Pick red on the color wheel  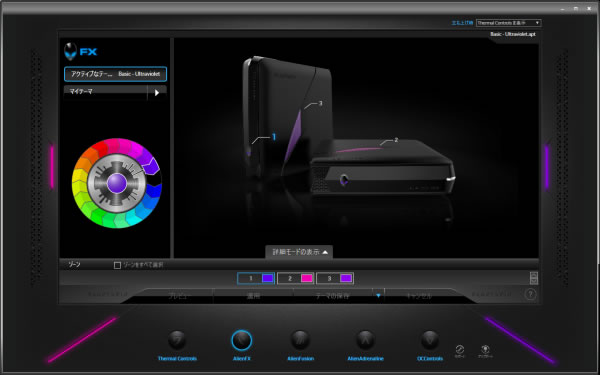click(100, 148)
